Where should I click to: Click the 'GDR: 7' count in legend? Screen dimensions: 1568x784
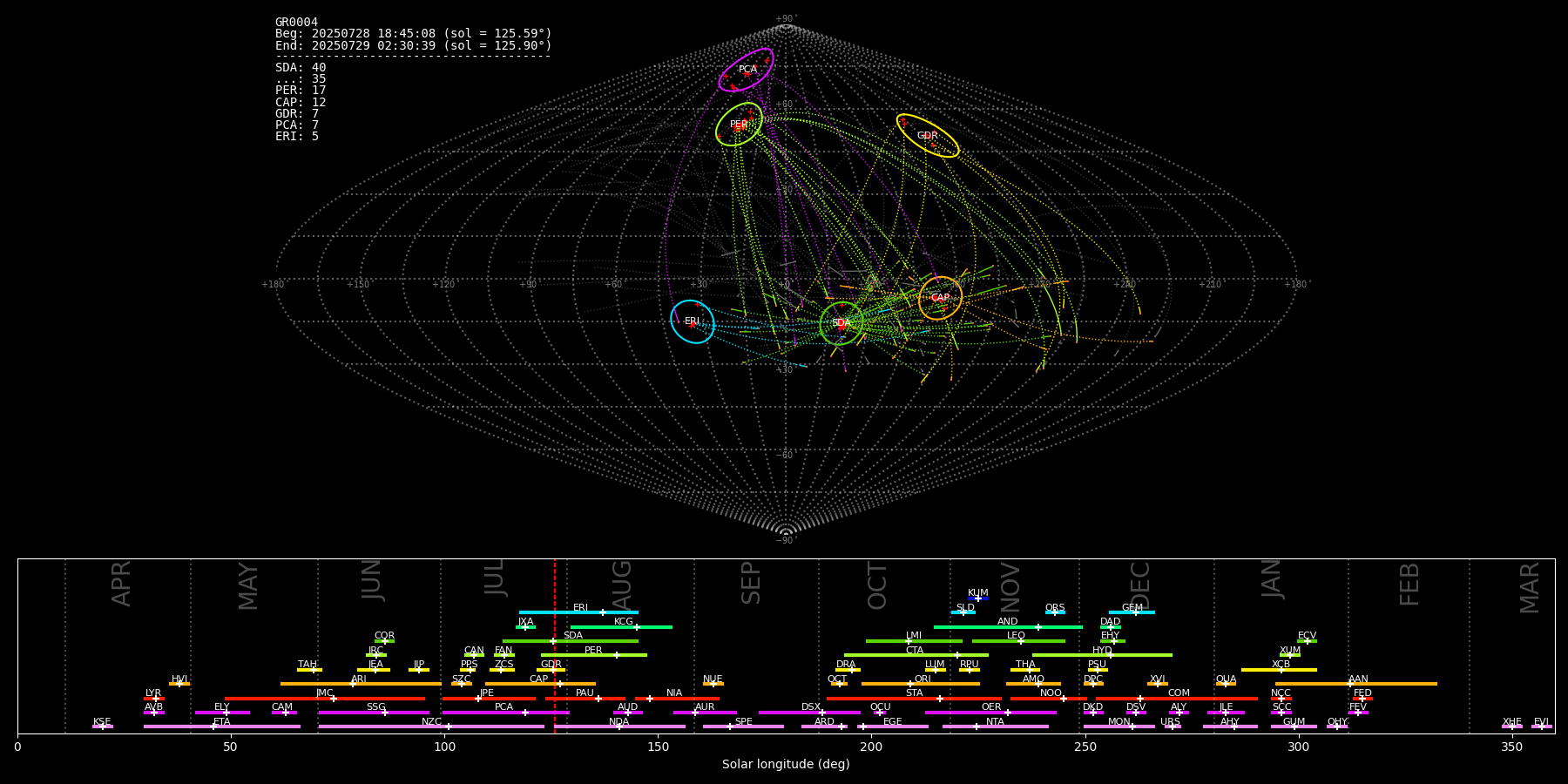[x=297, y=114]
